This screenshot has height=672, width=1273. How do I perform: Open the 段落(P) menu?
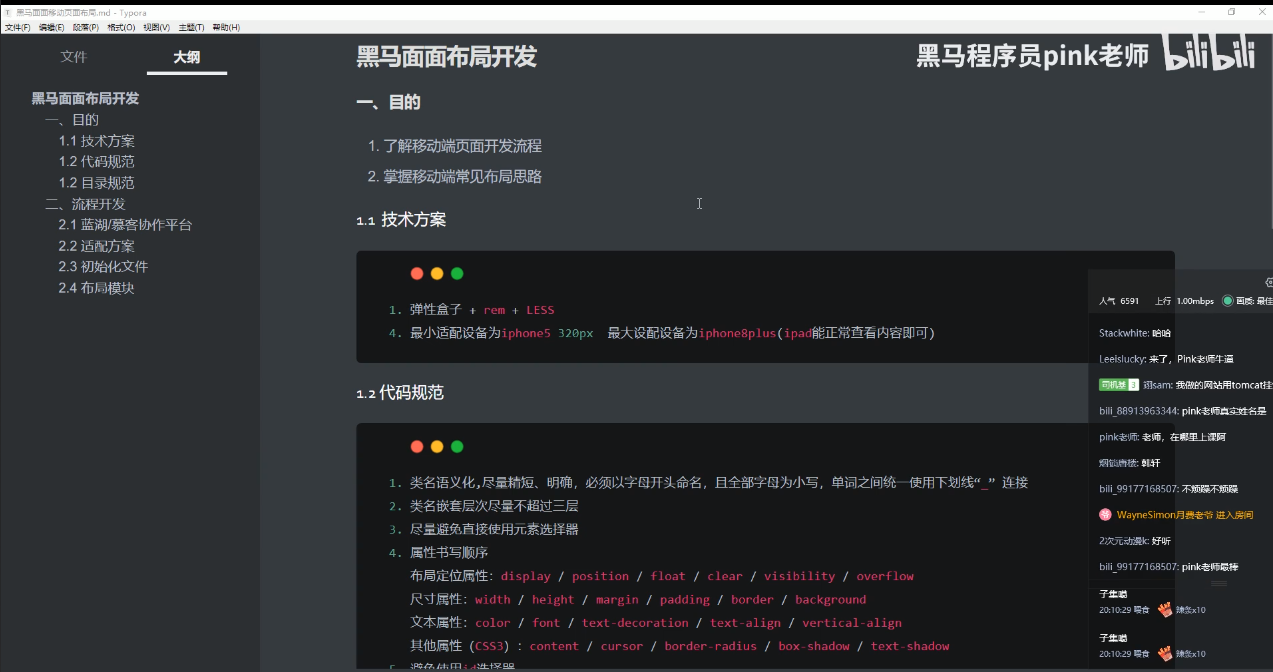click(x=86, y=27)
